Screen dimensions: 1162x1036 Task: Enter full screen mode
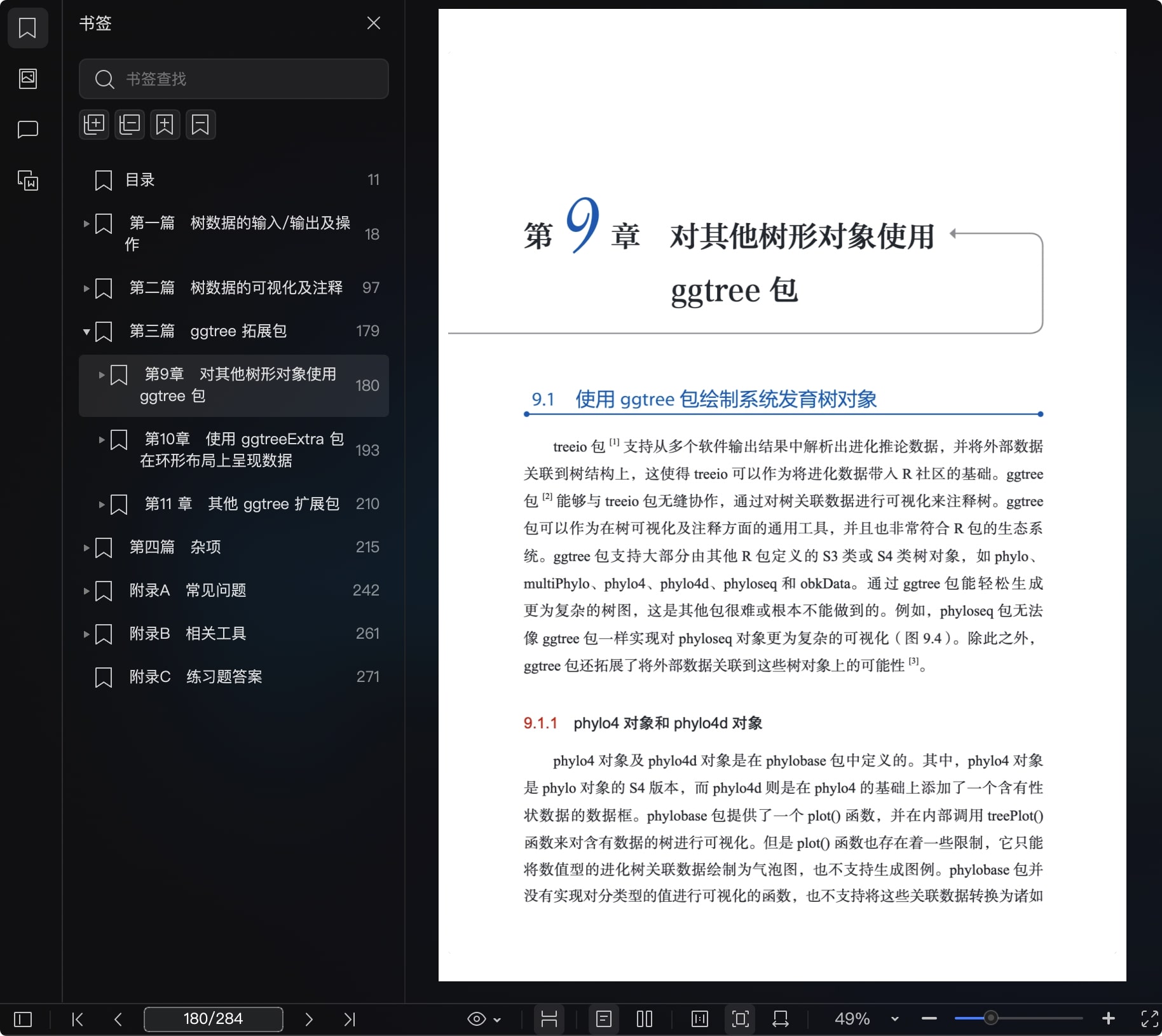coord(1149,1019)
